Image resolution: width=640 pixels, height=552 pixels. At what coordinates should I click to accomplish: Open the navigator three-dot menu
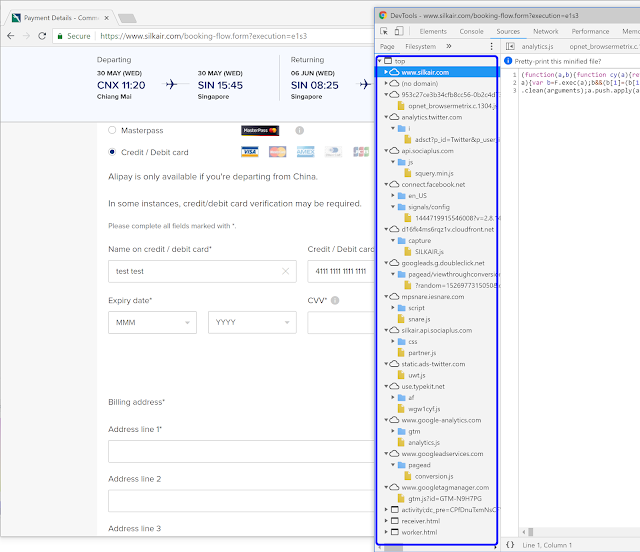click(491, 47)
